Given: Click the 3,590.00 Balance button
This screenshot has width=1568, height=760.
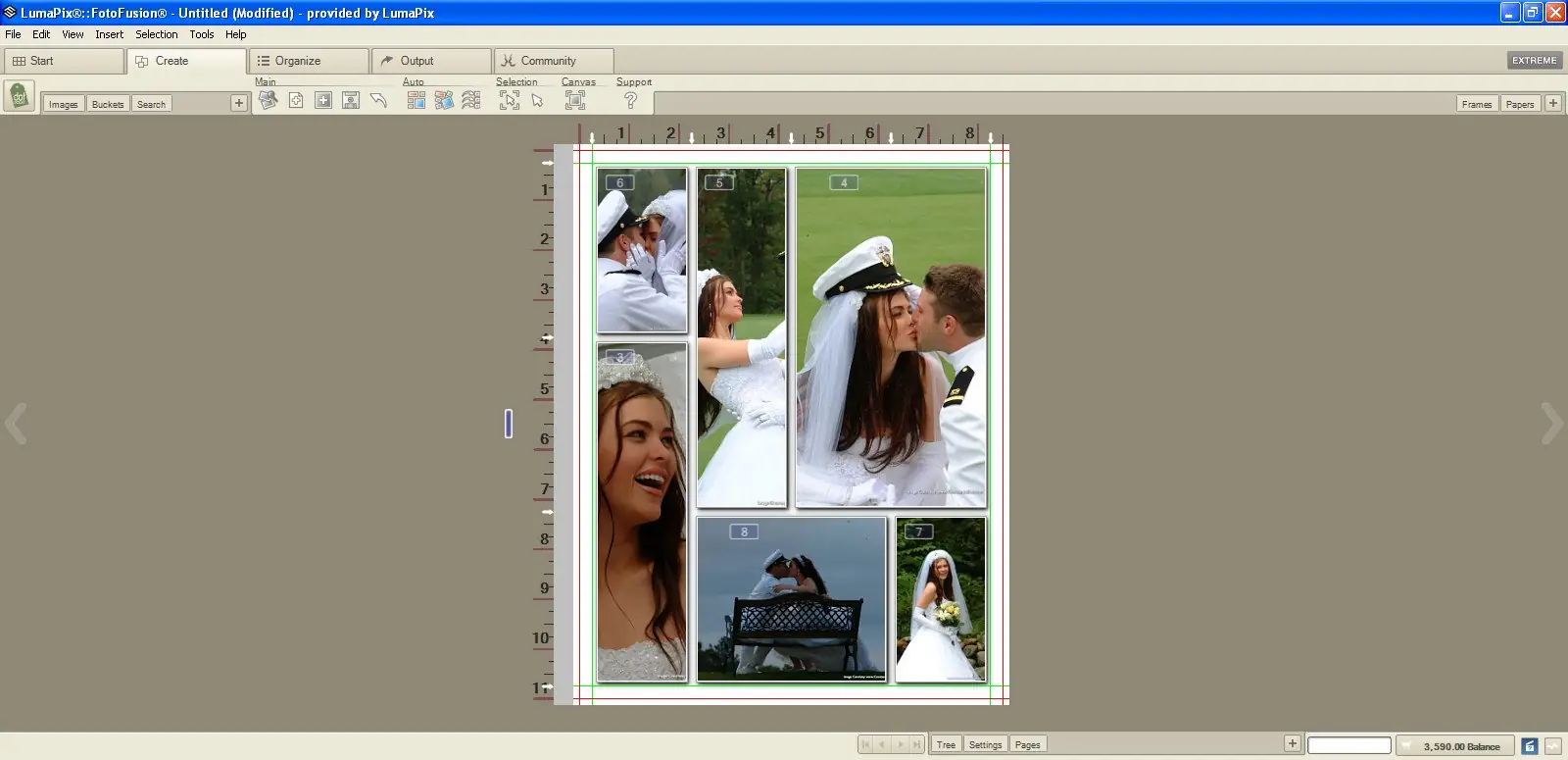Looking at the screenshot, I should click(x=1455, y=746).
